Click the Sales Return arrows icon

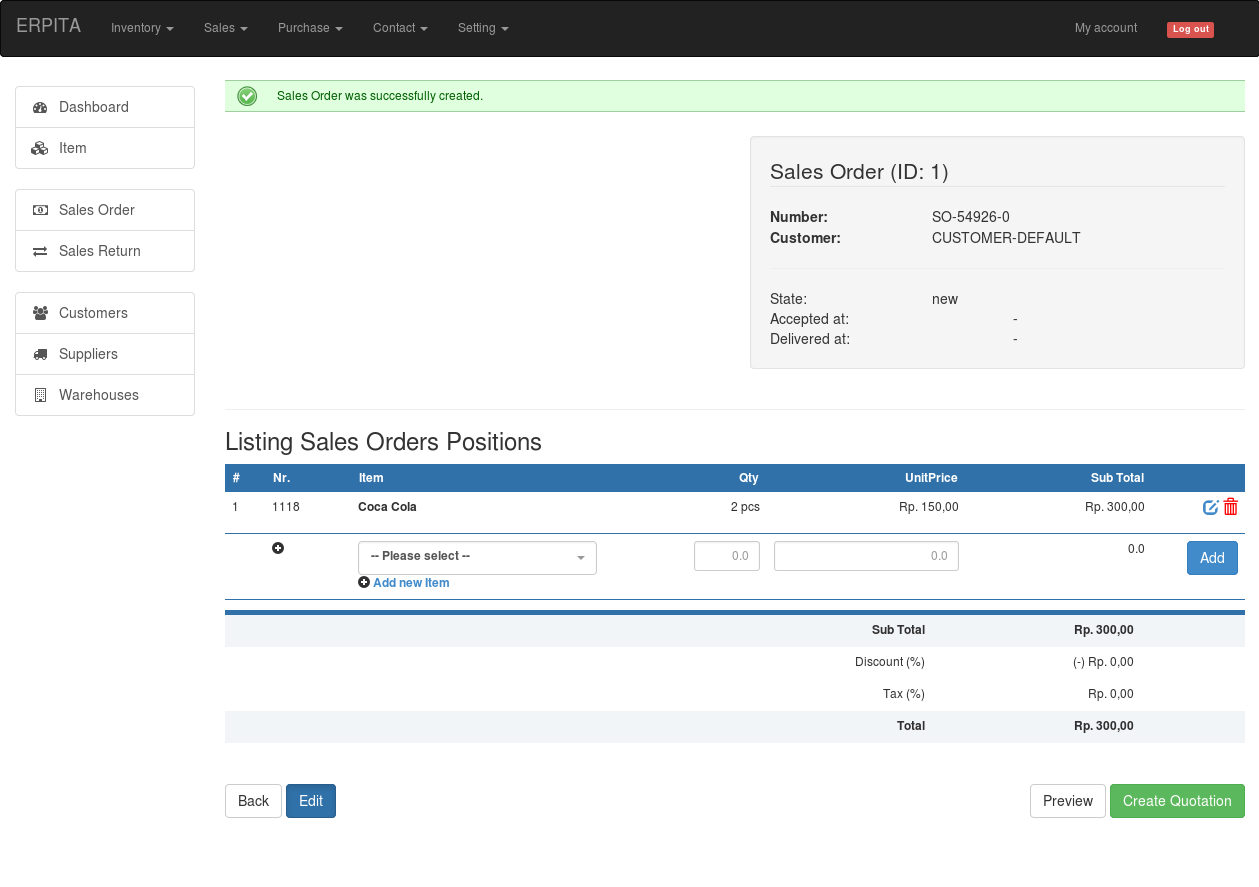(x=40, y=252)
